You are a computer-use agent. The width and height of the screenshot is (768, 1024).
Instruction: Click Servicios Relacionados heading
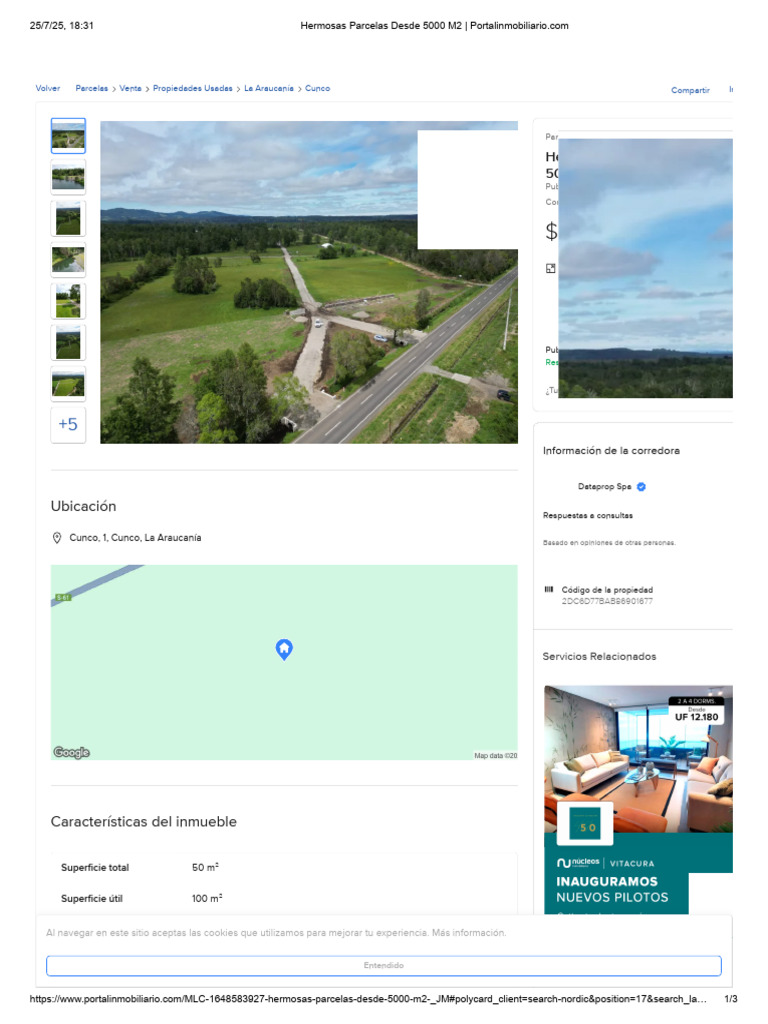coord(600,656)
